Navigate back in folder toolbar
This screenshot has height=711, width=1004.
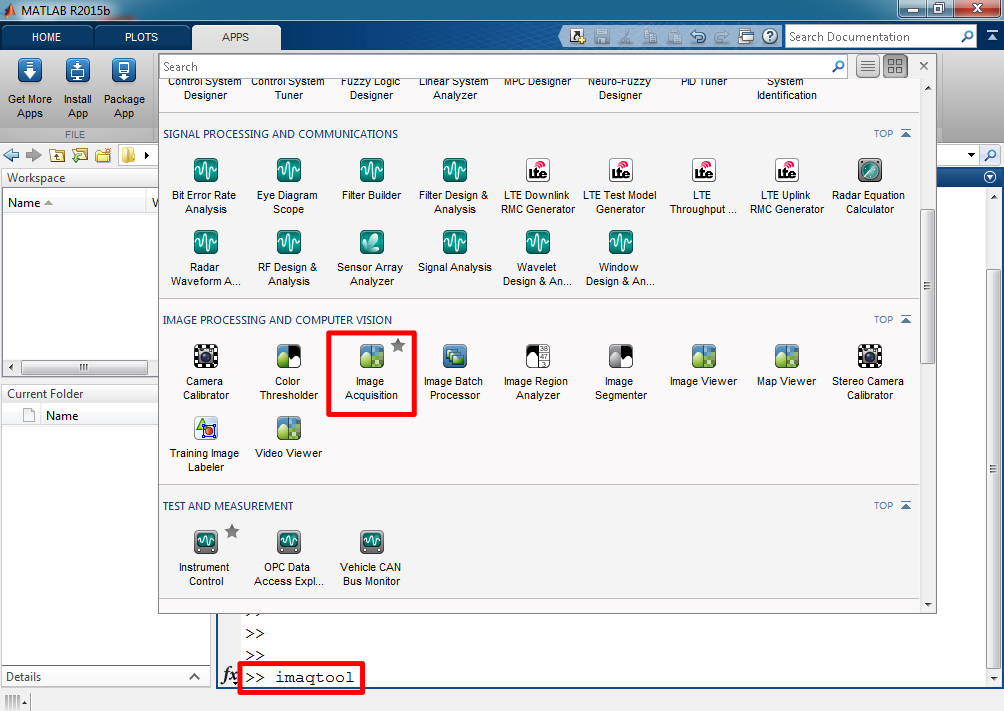(x=11, y=155)
